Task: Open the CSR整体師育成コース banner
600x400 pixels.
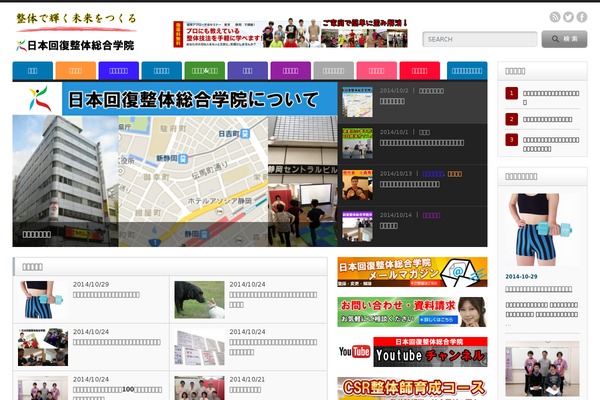Action: point(412,388)
